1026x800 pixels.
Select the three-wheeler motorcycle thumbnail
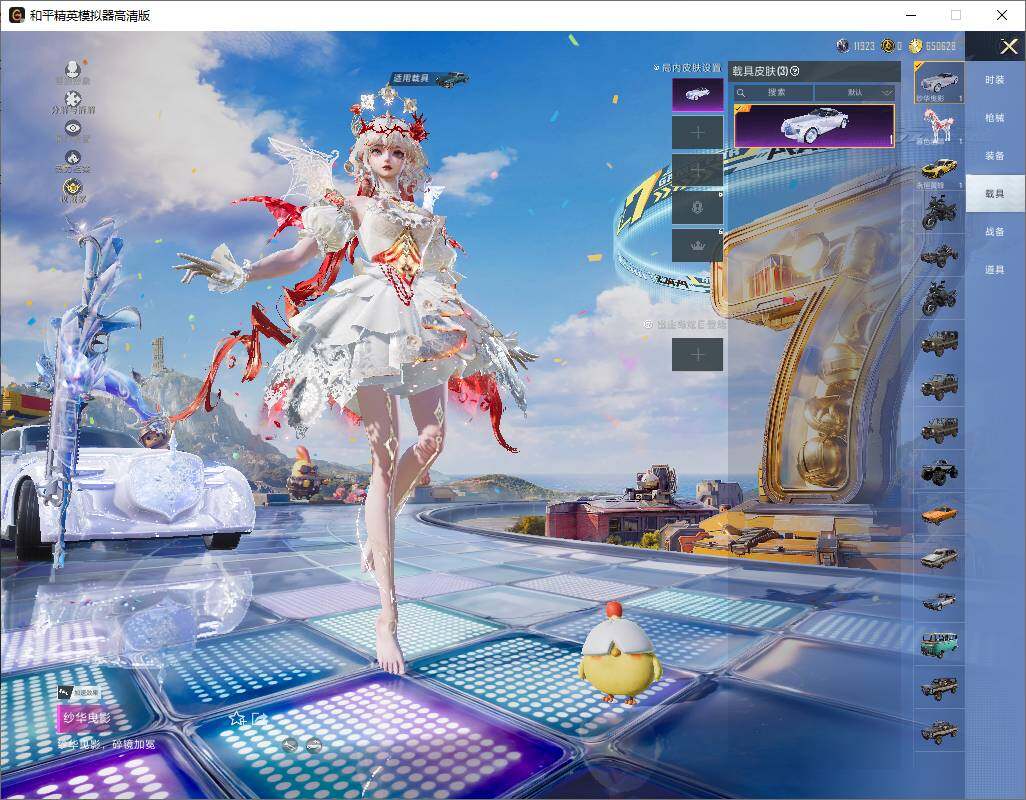pyautogui.click(x=939, y=256)
